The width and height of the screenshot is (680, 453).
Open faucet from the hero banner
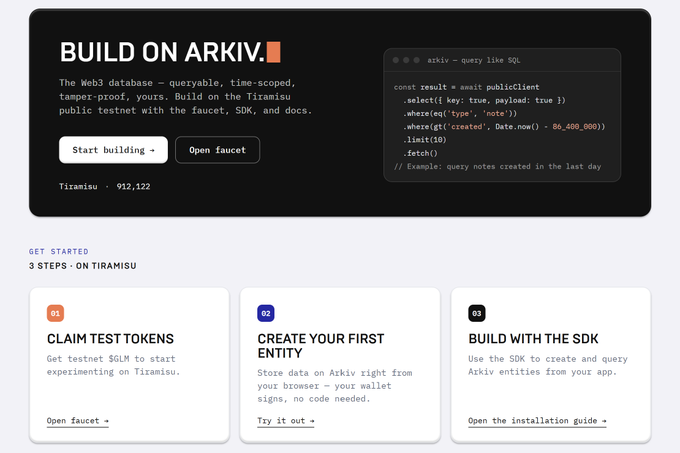(x=217, y=150)
